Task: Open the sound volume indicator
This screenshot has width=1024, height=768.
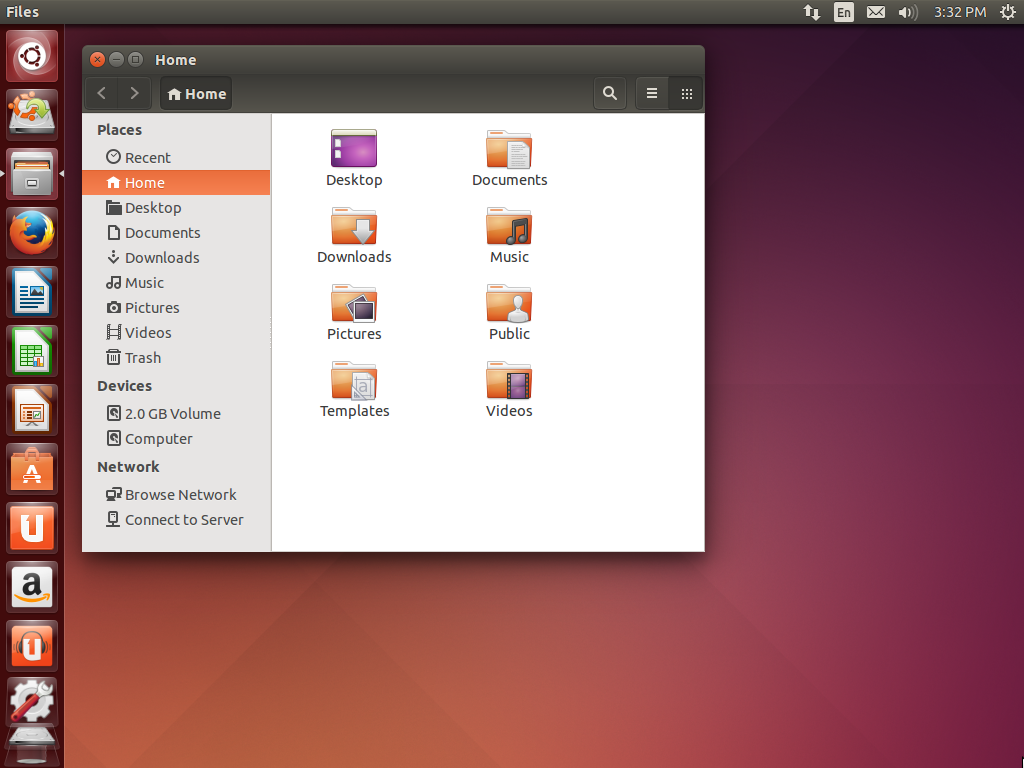Action: [x=908, y=12]
